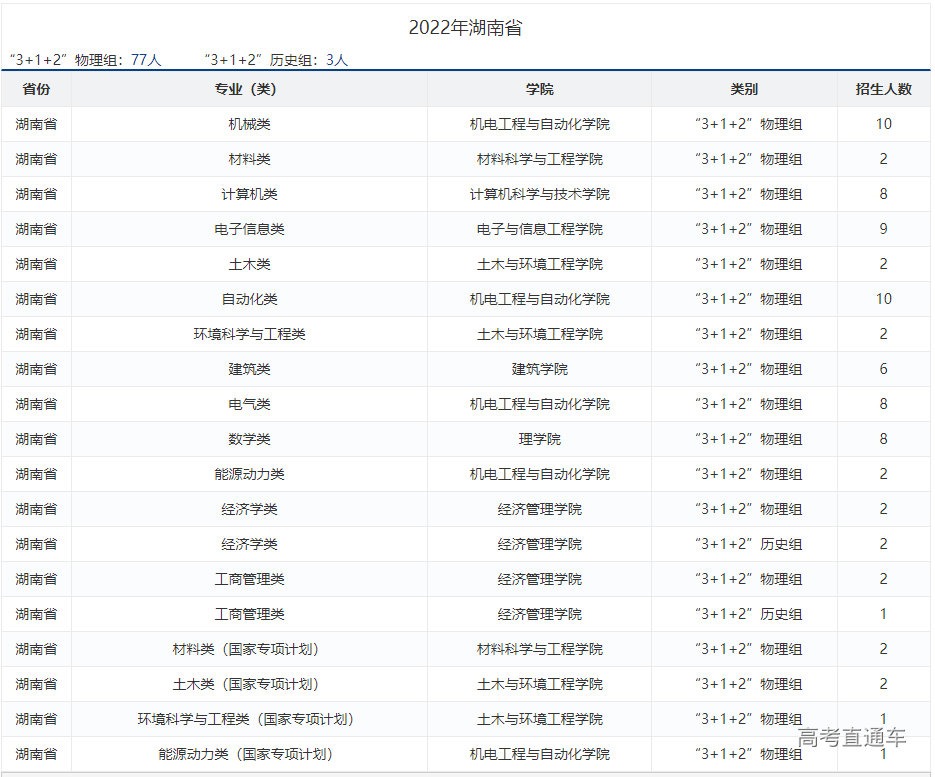The height and width of the screenshot is (777, 935).
Task: Open the 计算机科学与技术学院 link
Action: pyautogui.click(x=539, y=194)
